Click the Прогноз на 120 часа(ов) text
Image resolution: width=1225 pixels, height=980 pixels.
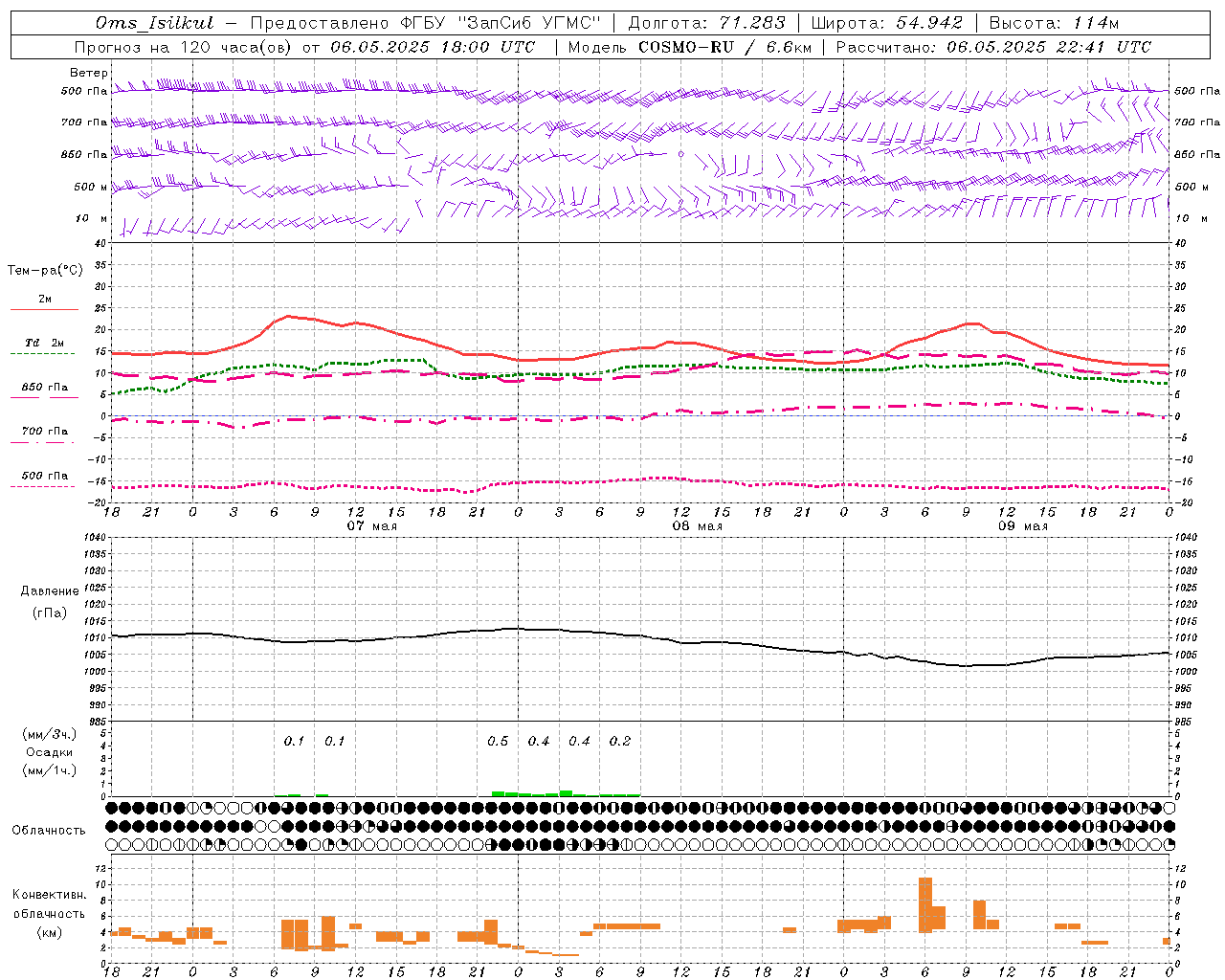pos(185,47)
